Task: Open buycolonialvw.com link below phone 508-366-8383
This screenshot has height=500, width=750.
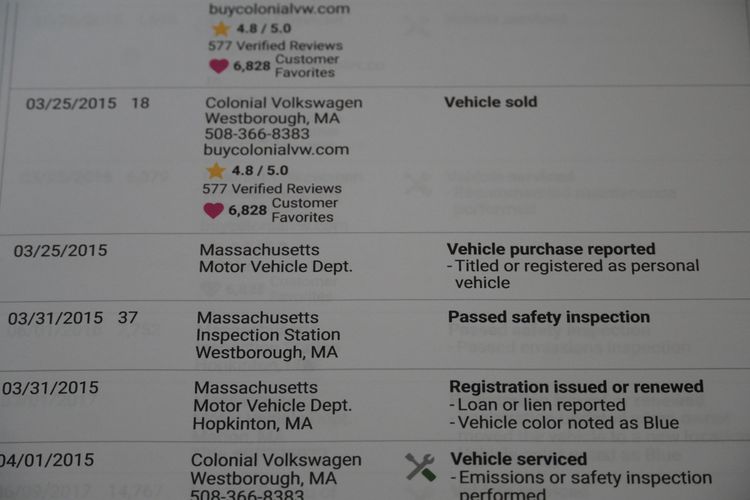Action: 276,149
